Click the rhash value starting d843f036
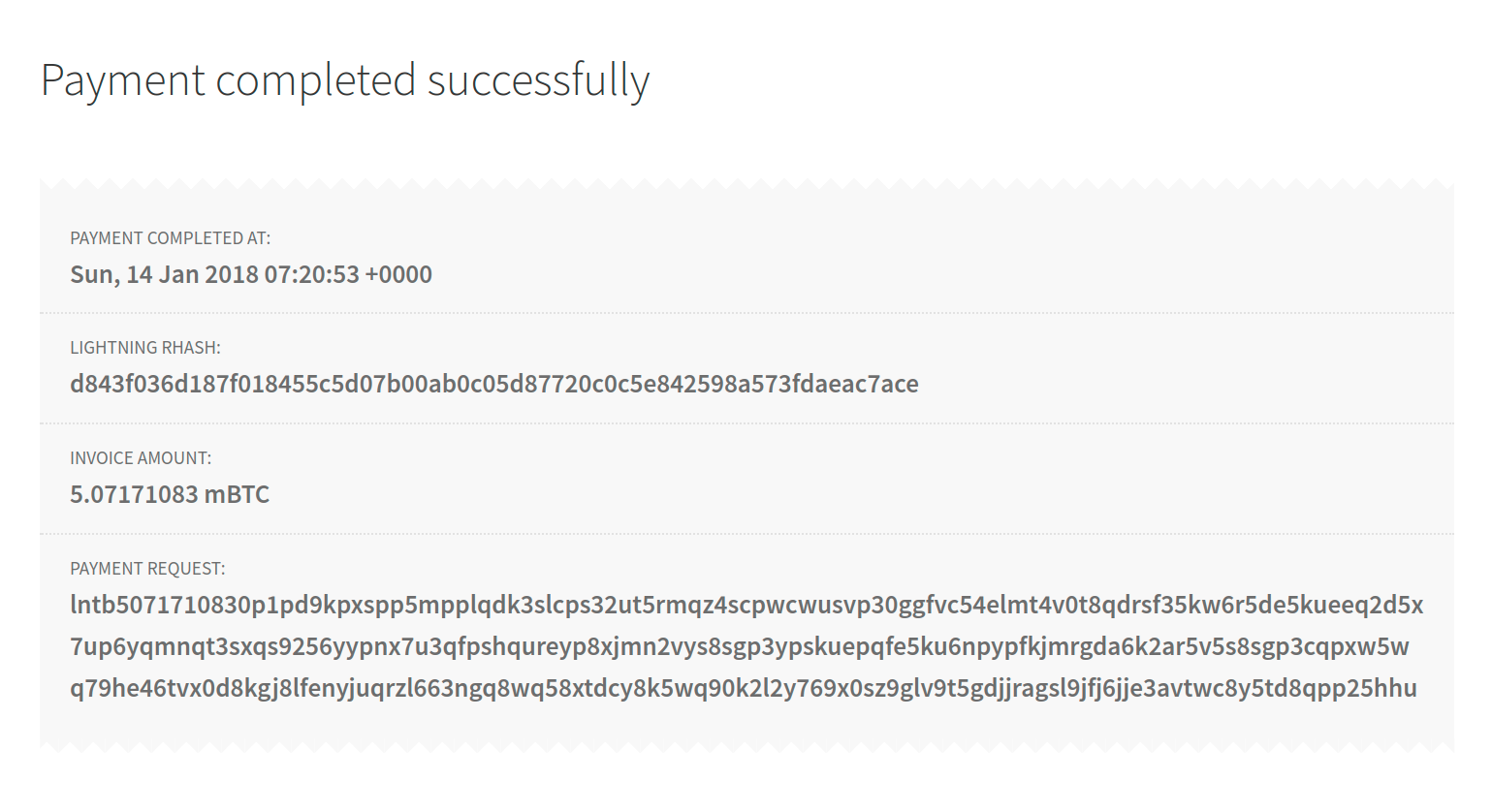This screenshot has height=812, width=1492. (x=494, y=384)
